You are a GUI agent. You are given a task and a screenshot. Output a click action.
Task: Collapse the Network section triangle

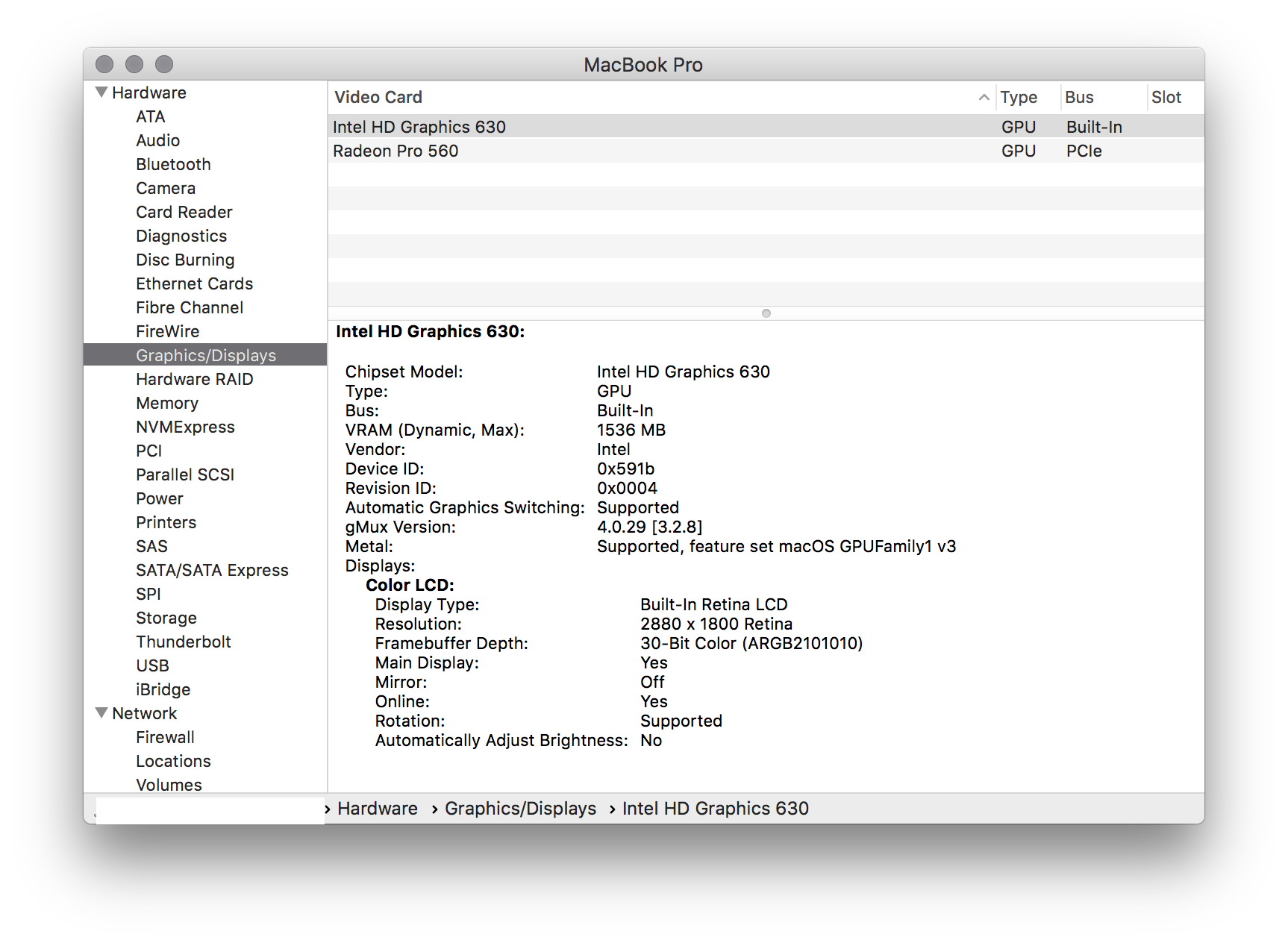click(101, 713)
